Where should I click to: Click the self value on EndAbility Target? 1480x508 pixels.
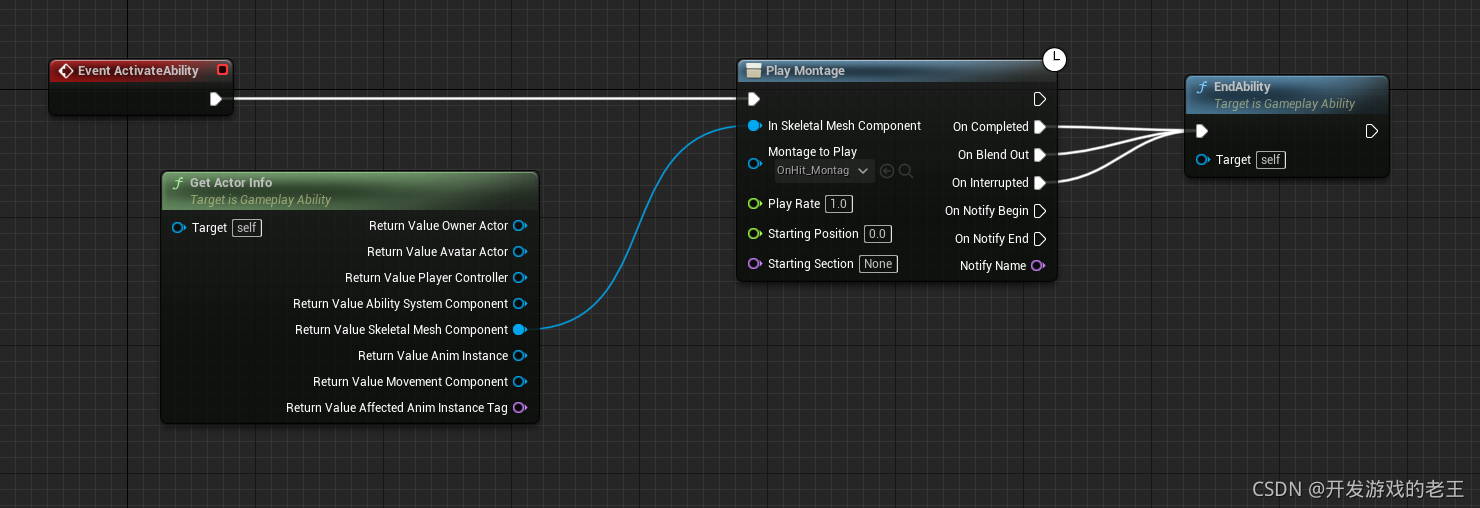(x=1270, y=160)
